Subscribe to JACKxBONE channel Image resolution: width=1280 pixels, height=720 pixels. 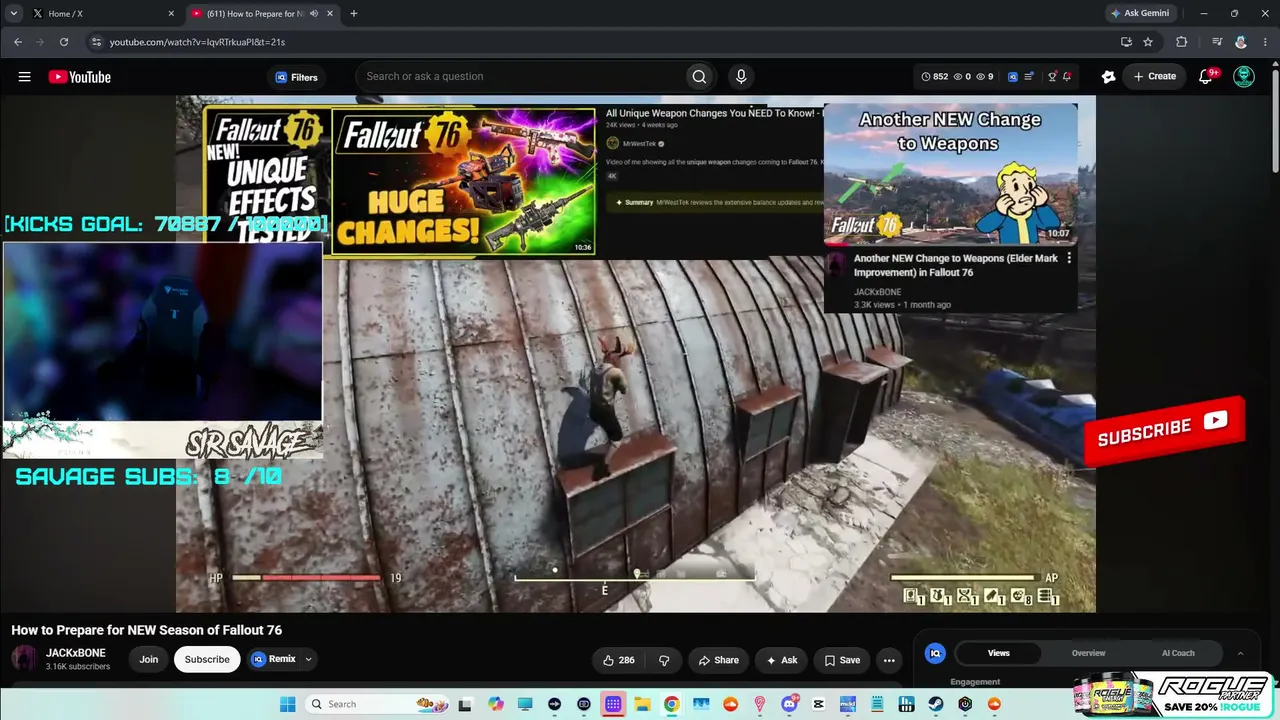tap(207, 659)
